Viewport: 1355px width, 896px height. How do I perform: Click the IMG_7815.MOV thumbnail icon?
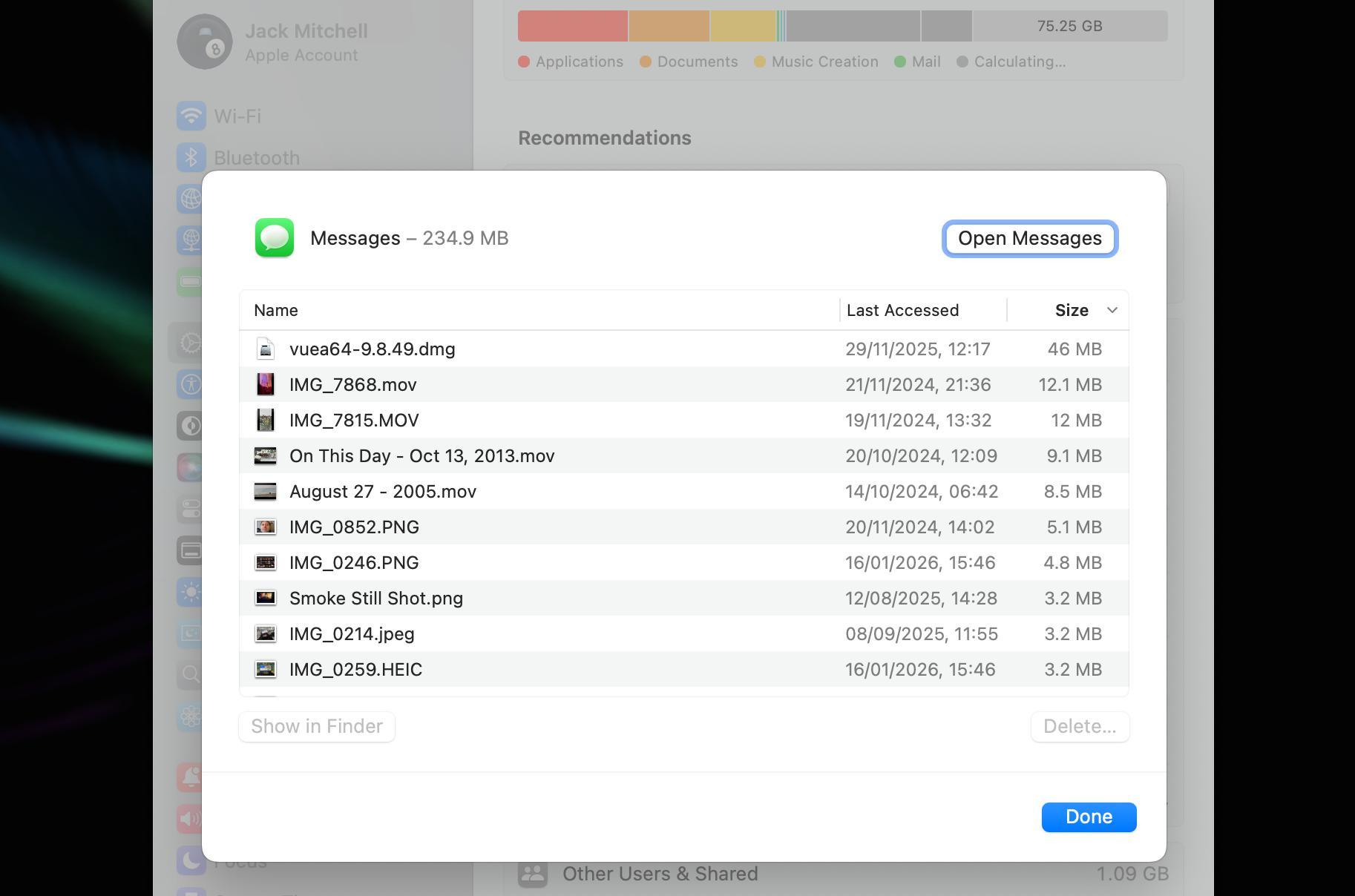(266, 420)
